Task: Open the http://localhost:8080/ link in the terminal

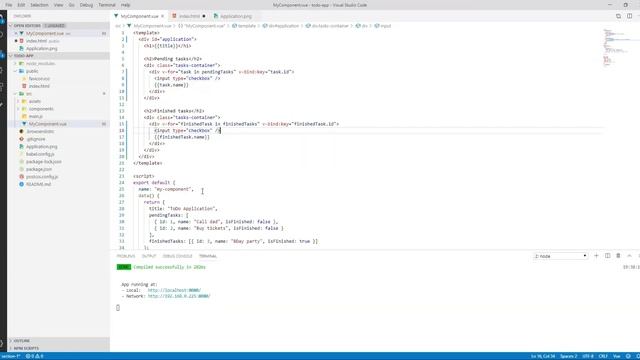Action: [x=174, y=290]
